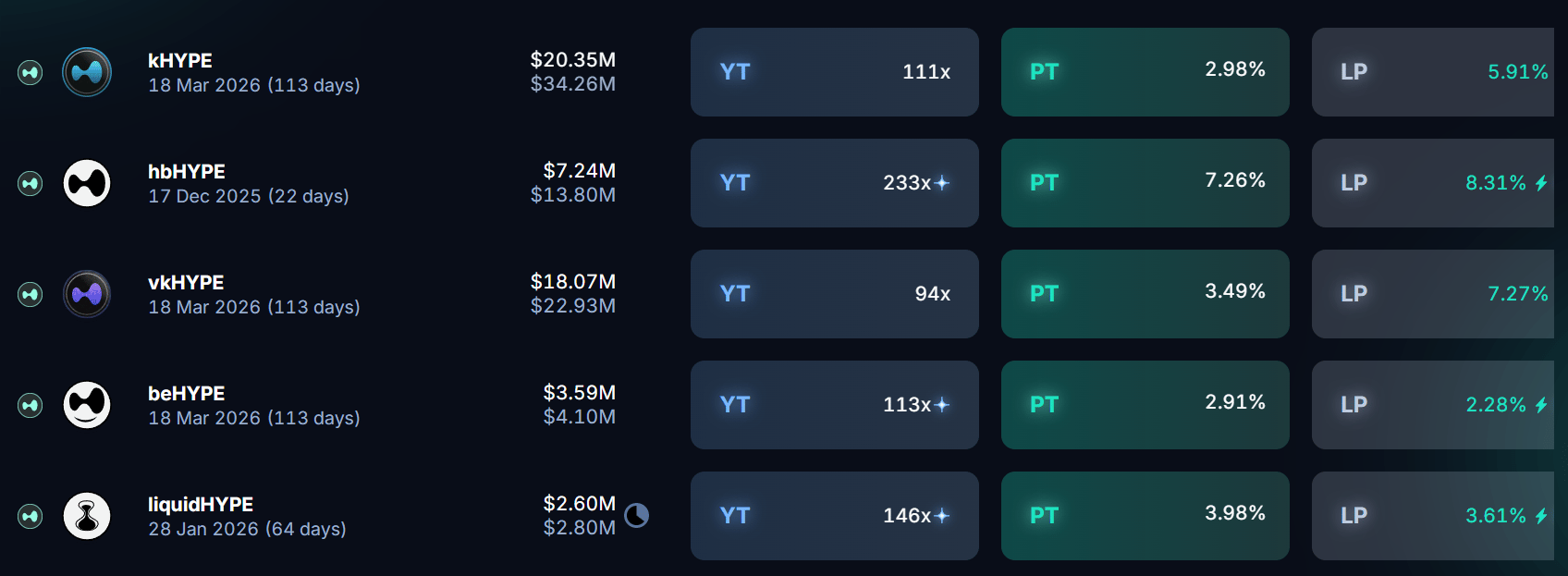This screenshot has width=1568, height=576.
Task: Click the beHYPE $3.59M liquidity value
Action: point(580,392)
